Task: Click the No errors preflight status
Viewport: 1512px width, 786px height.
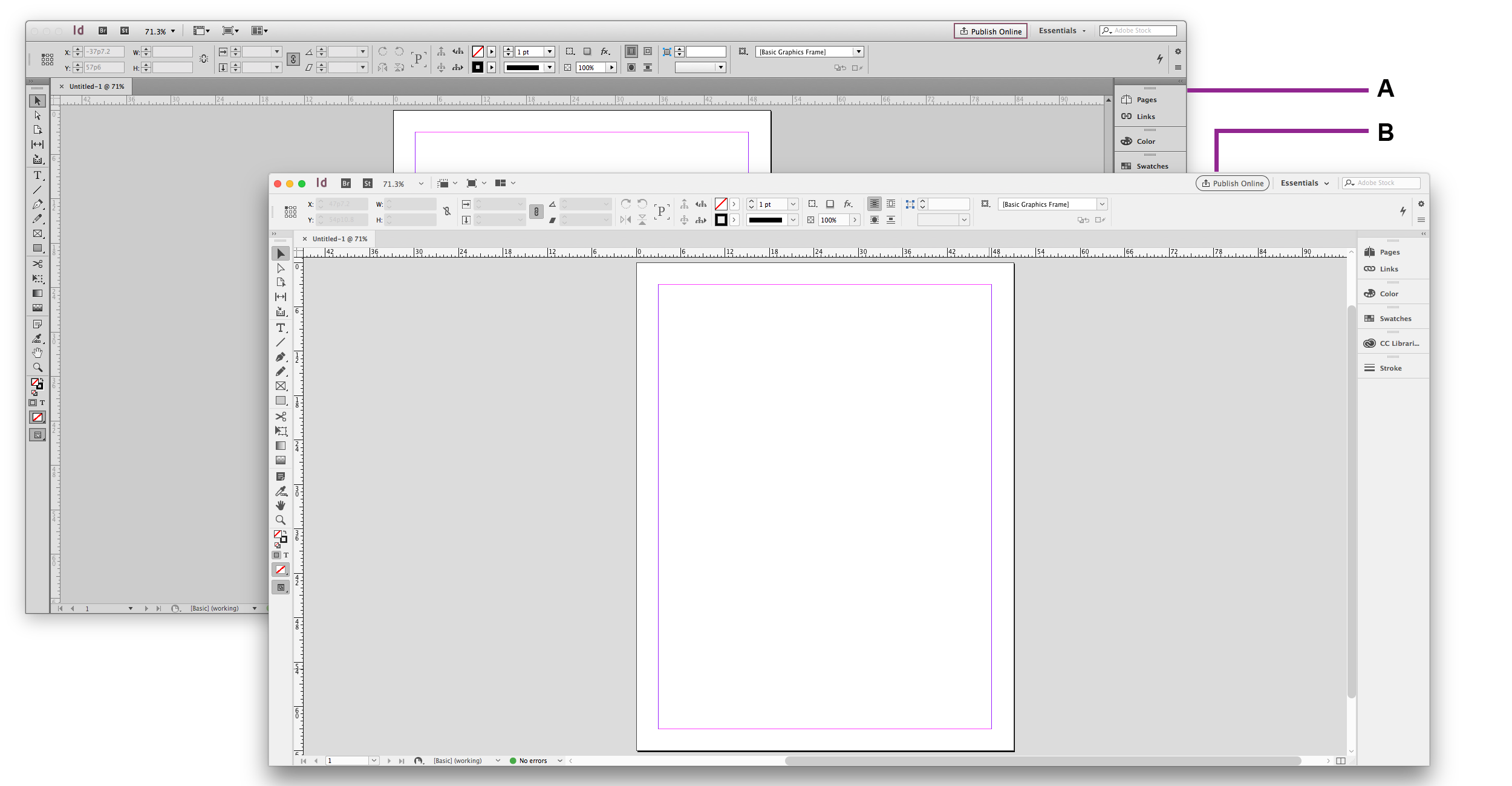Action: point(532,761)
